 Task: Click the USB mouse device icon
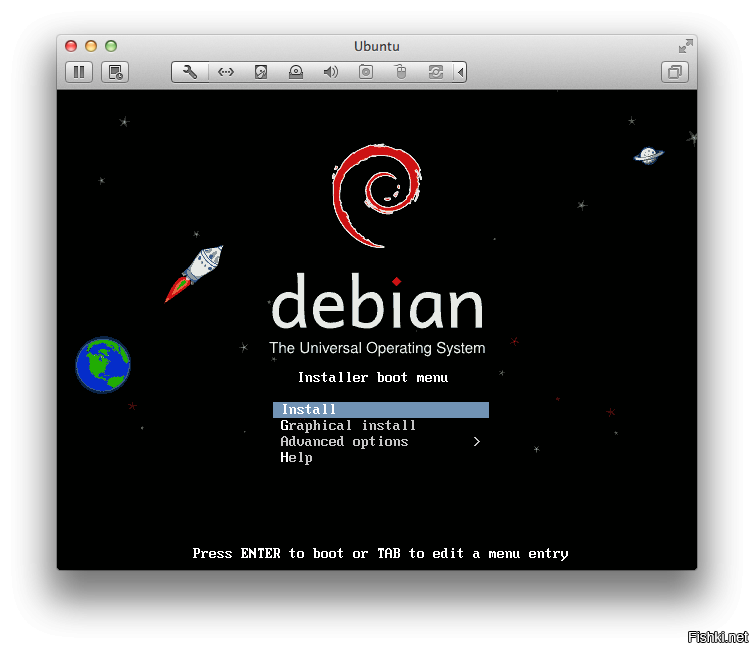(x=401, y=72)
